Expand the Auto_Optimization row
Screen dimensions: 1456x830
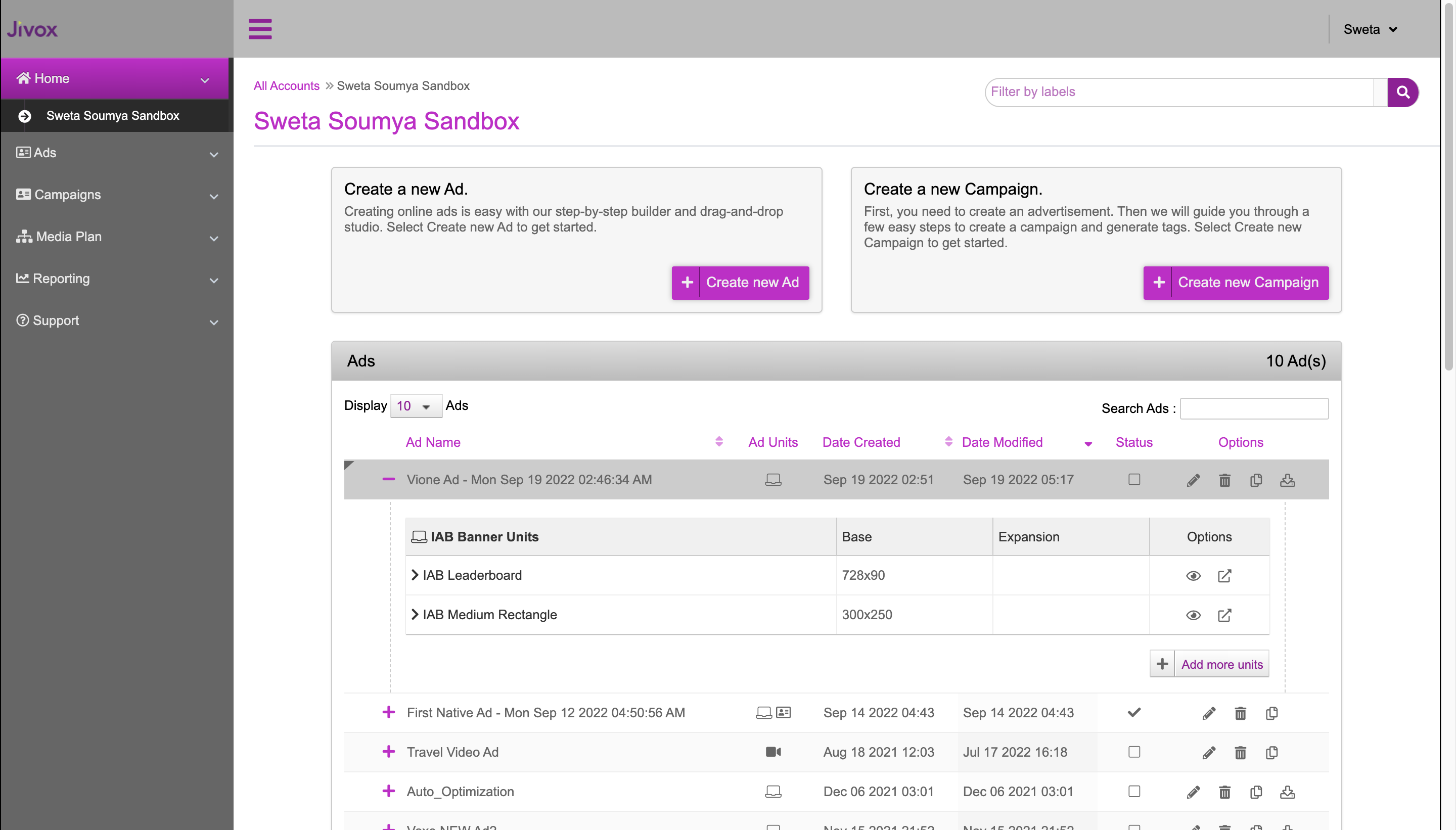click(x=388, y=791)
